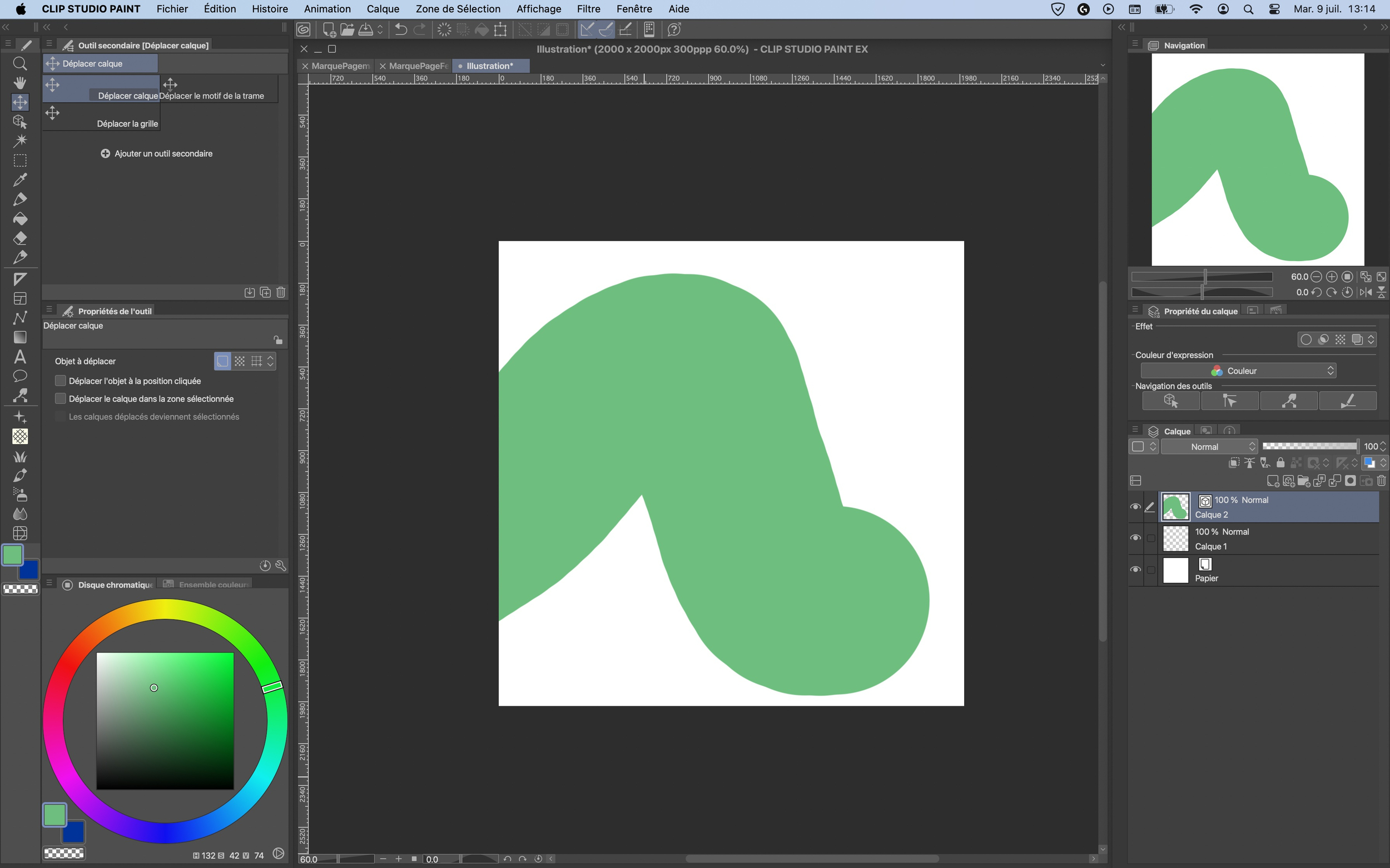Select the Zoom magnifier tool
The image size is (1390, 868).
pos(19,64)
